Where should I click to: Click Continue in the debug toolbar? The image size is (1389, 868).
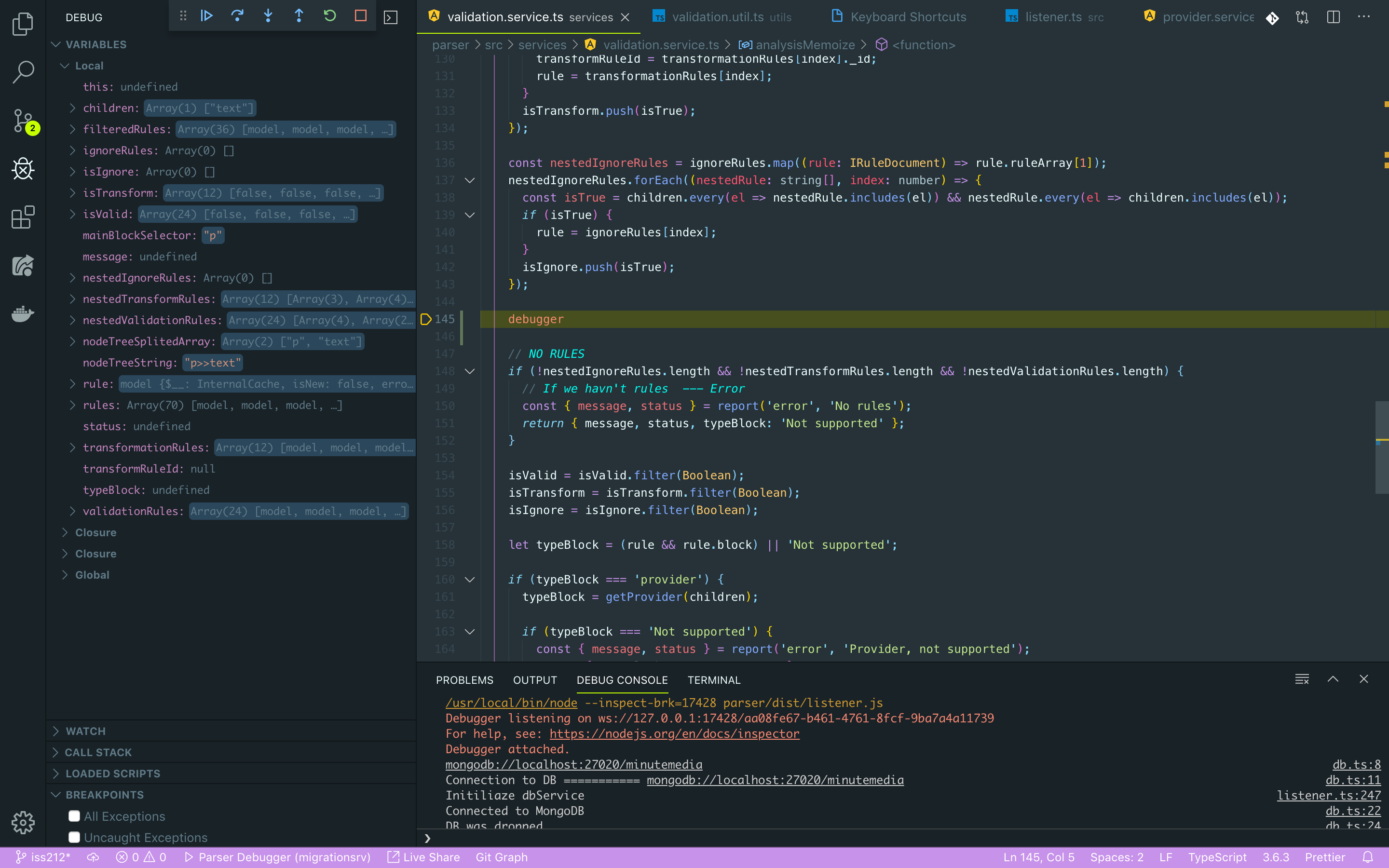[206, 16]
